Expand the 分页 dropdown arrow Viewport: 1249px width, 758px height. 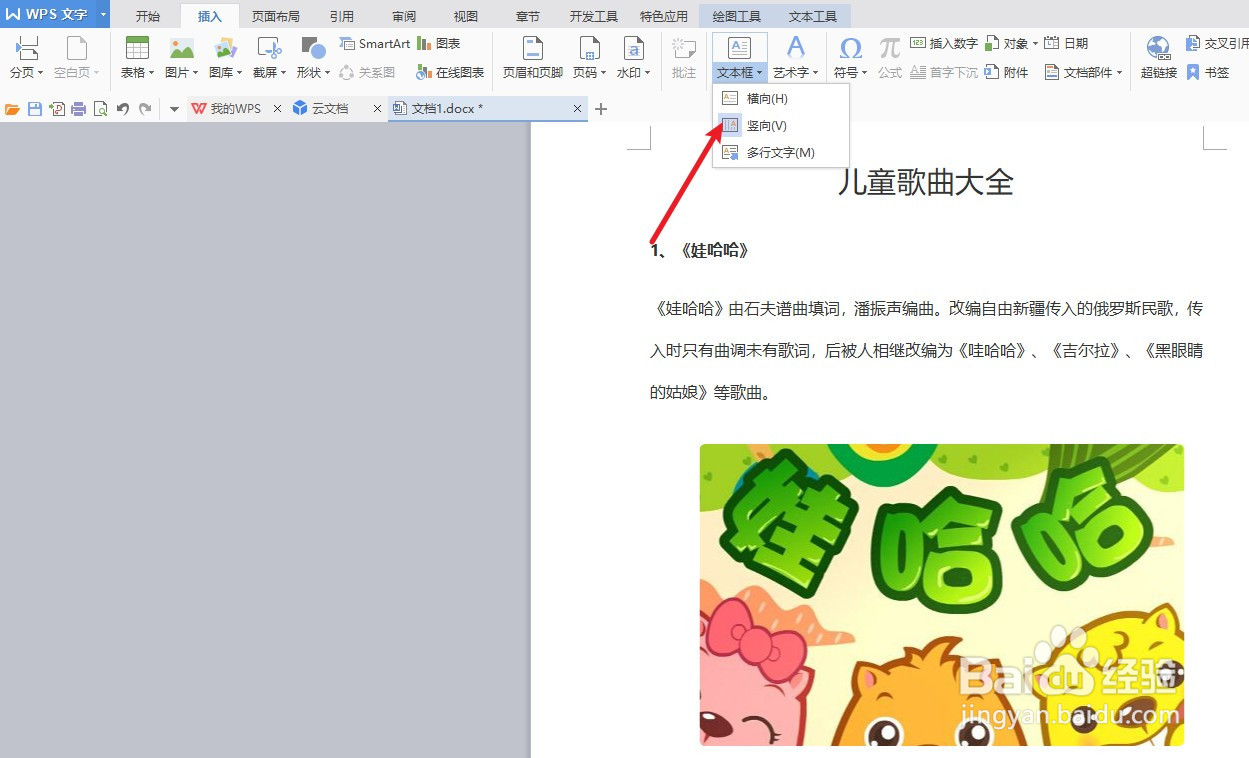41,73
